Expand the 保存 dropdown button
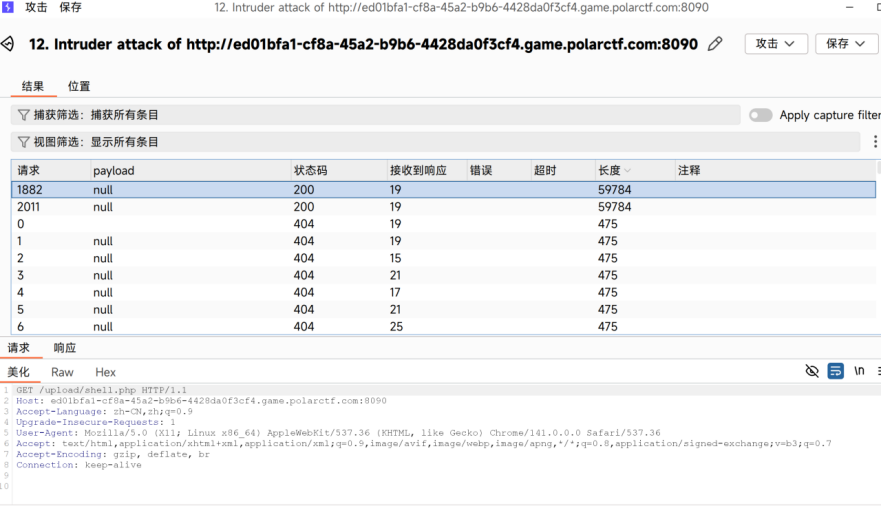 [x=846, y=44]
